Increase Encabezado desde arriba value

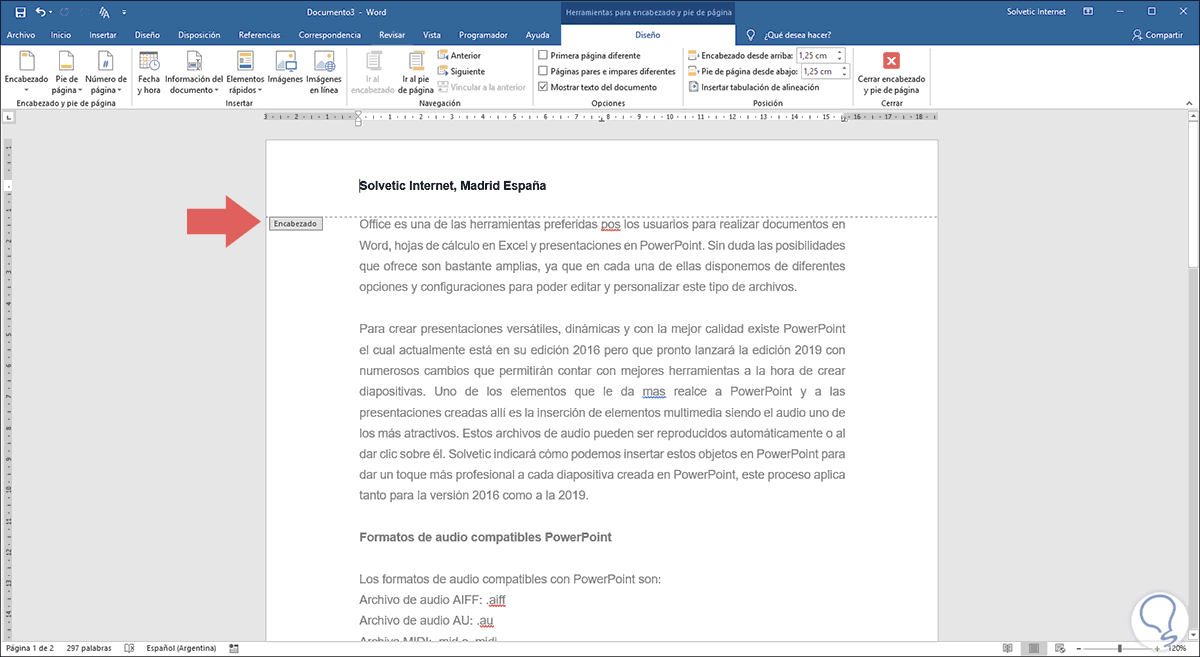841,53
